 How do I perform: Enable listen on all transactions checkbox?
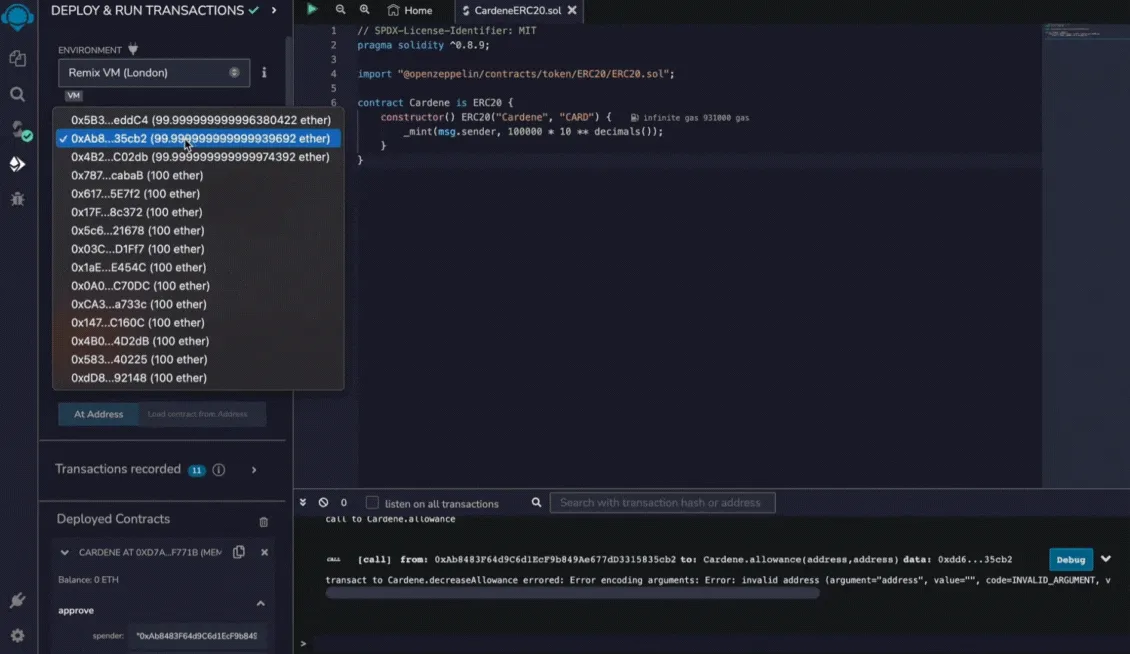pyautogui.click(x=372, y=503)
